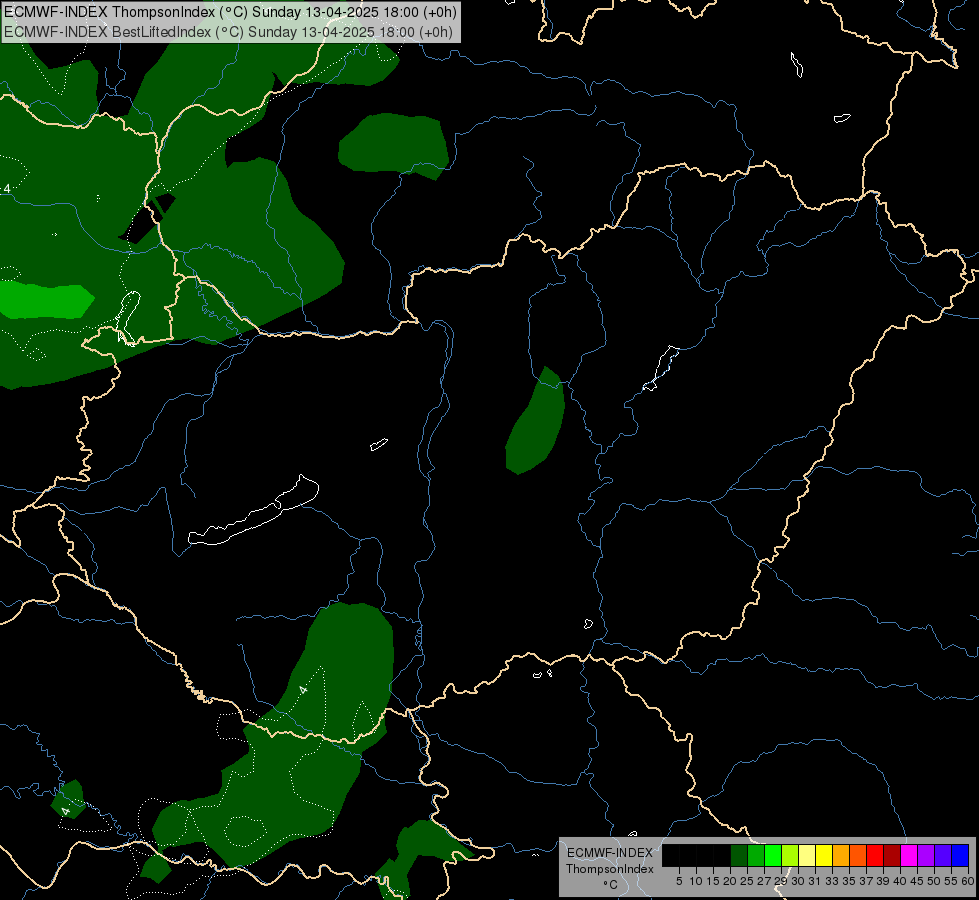Select the blue 55-60 legend swatch

(960, 855)
